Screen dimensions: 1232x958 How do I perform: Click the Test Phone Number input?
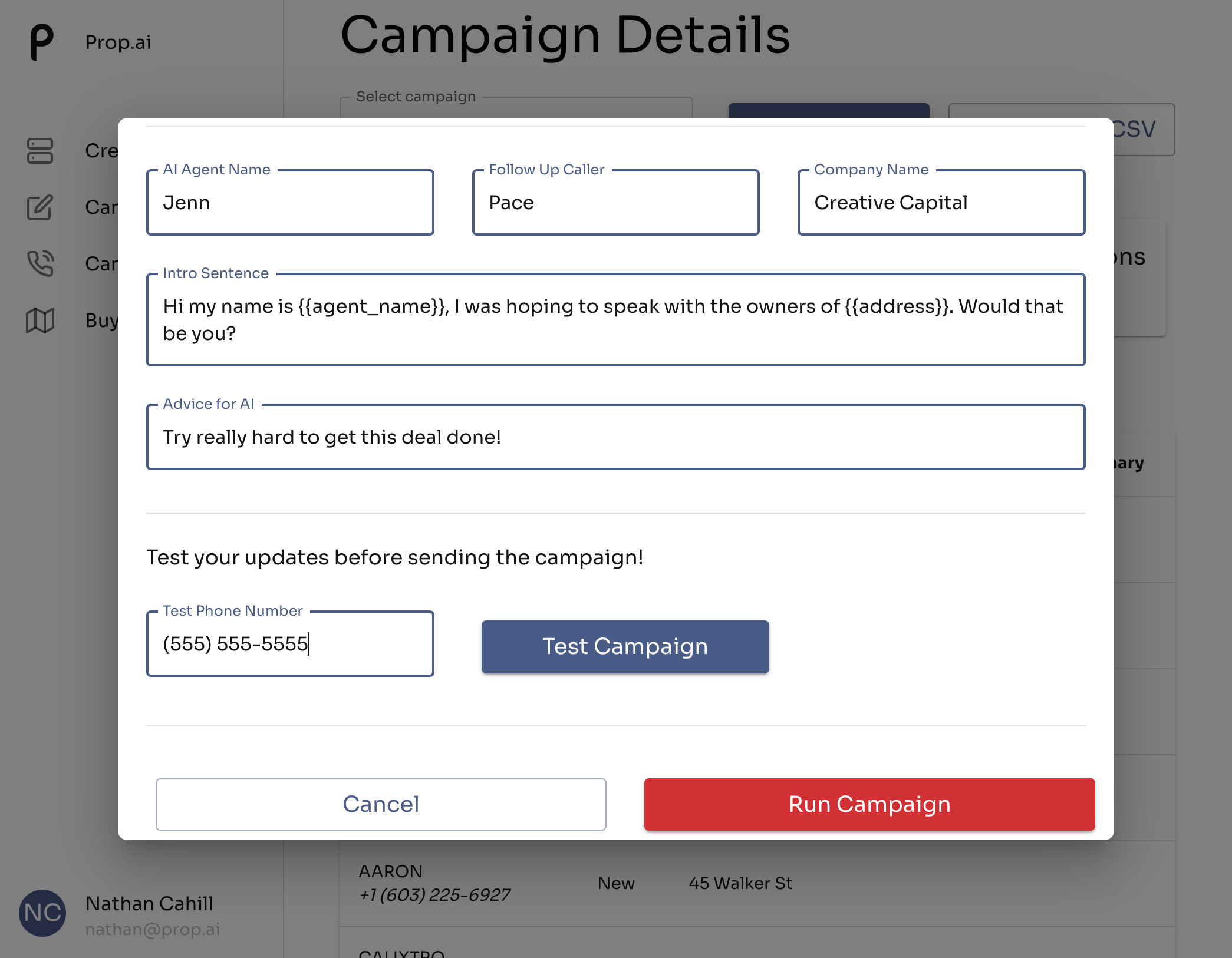point(290,644)
